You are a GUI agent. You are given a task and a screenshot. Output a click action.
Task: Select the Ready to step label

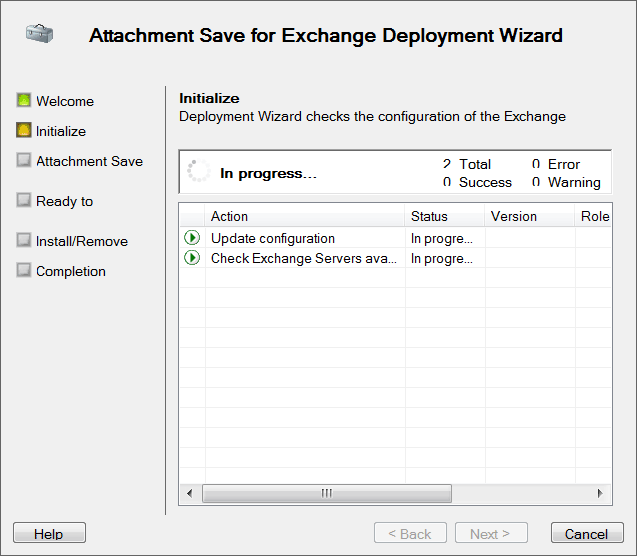pos(65,201)
